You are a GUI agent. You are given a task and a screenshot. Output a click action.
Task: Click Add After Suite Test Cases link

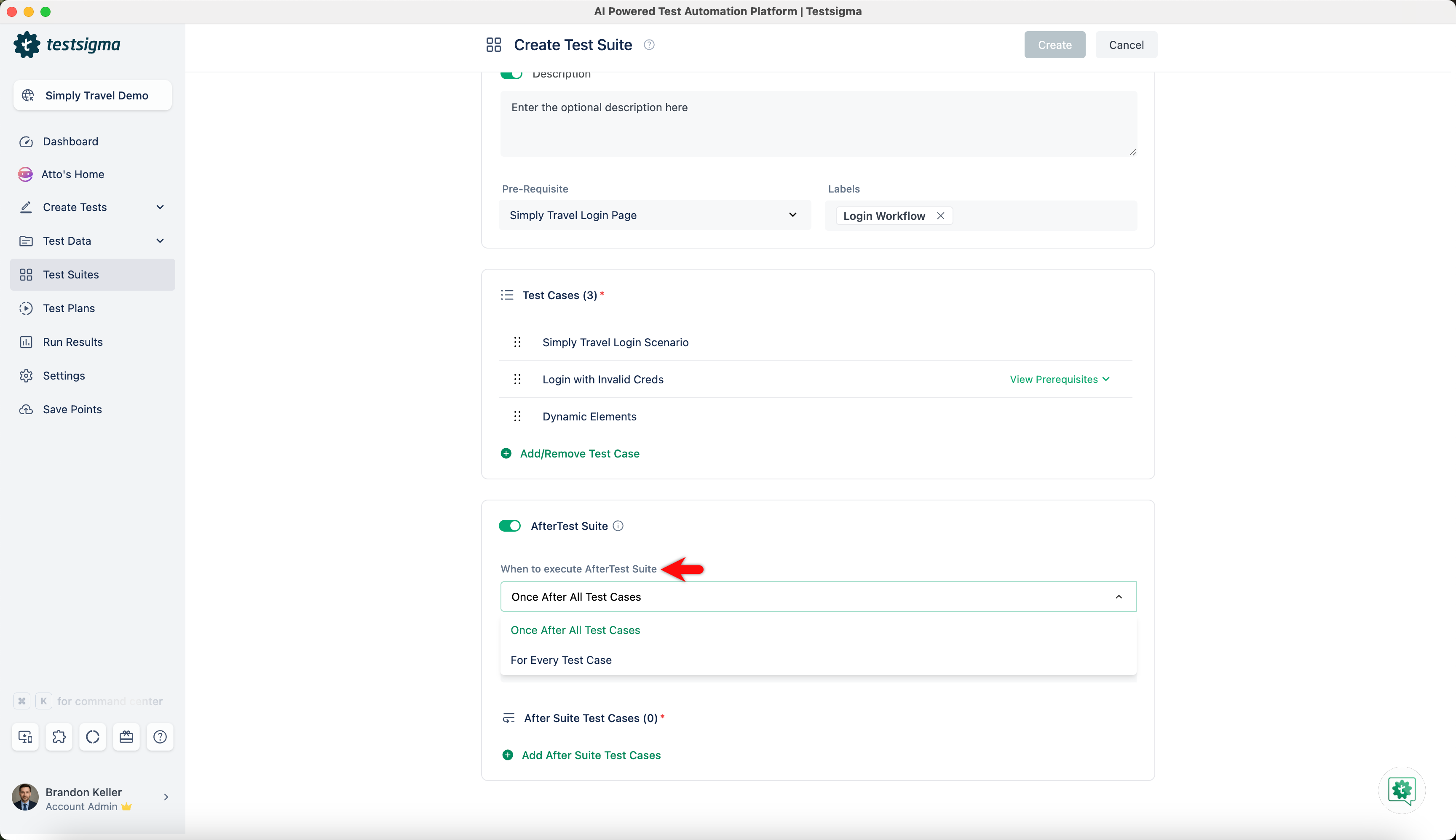point(591,754)
